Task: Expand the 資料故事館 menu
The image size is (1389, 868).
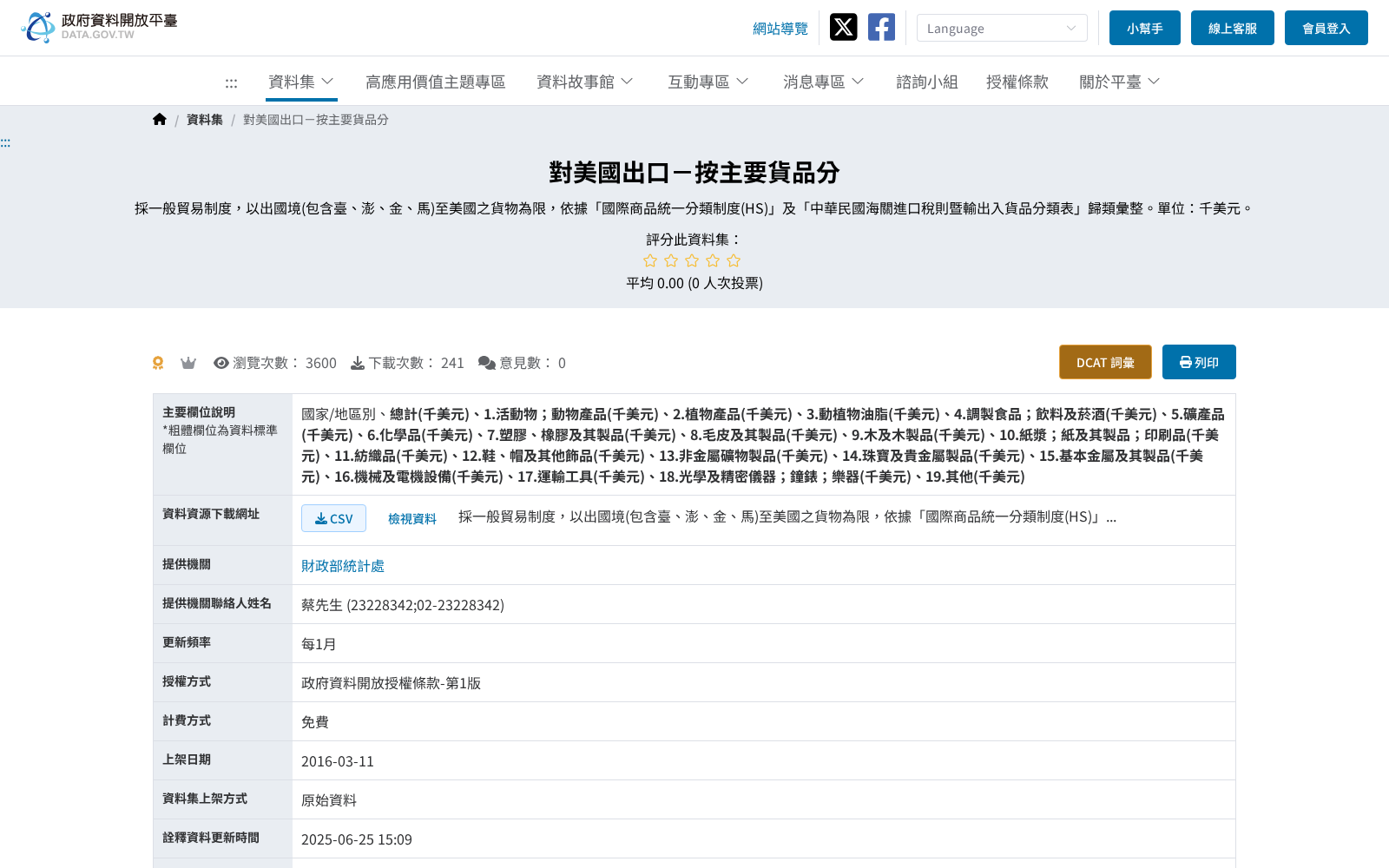Action: pyautogui.click(x=584, y=82)
